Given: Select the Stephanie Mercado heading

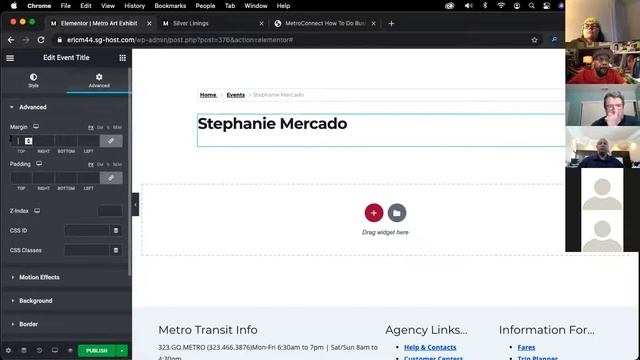Looking at the screenshot, I should click(x=272, y=124).
